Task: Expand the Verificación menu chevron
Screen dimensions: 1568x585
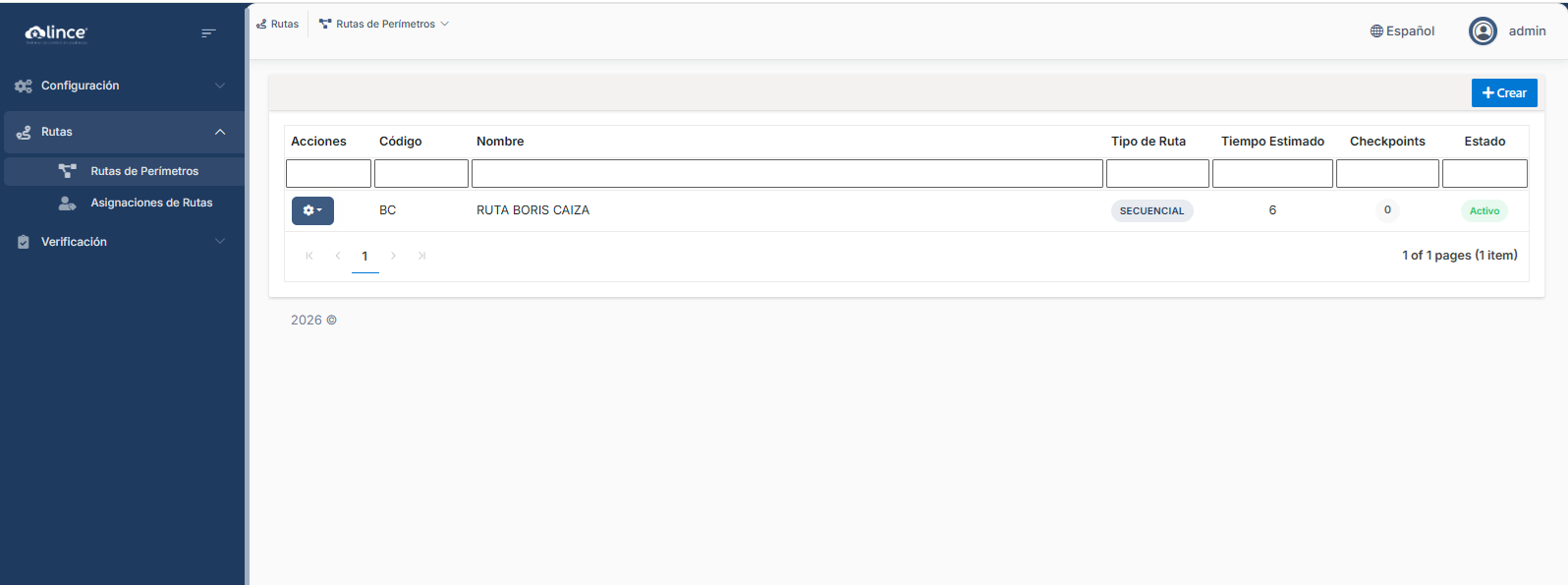Action: click(220, 242)
